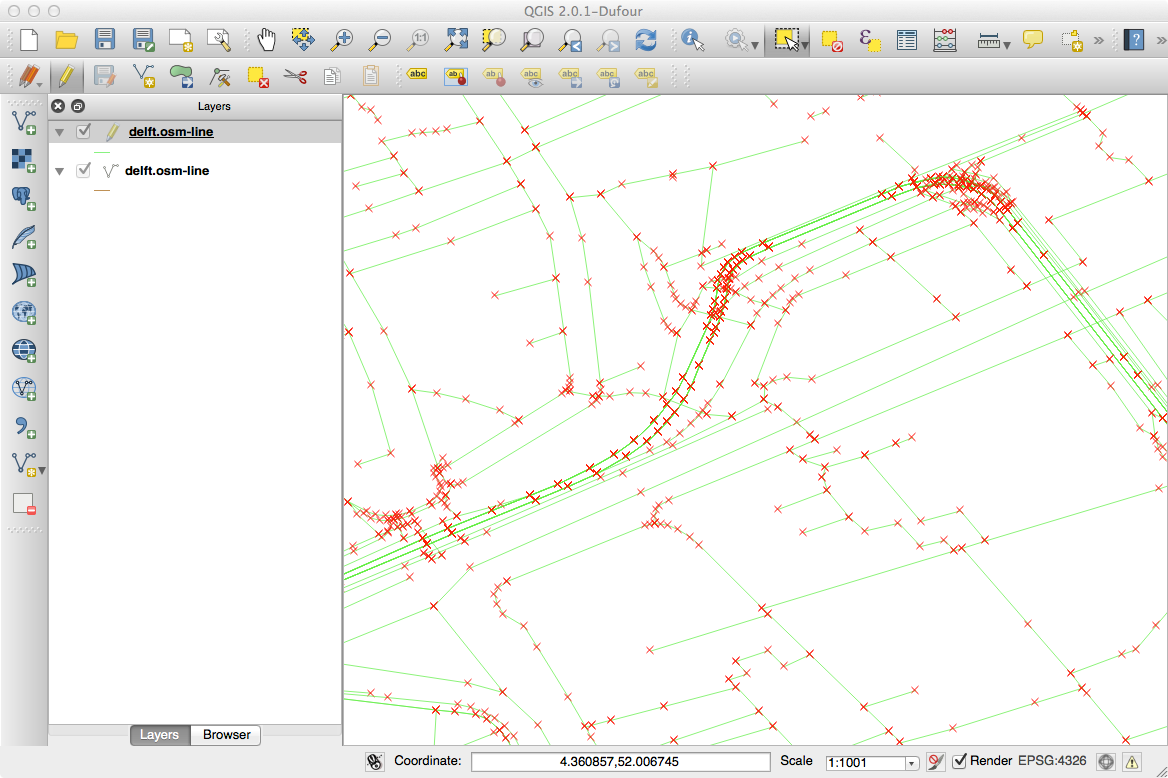
Task: Click Toggle Editing pencil in toolbar
Action: (x=65, y=76)
